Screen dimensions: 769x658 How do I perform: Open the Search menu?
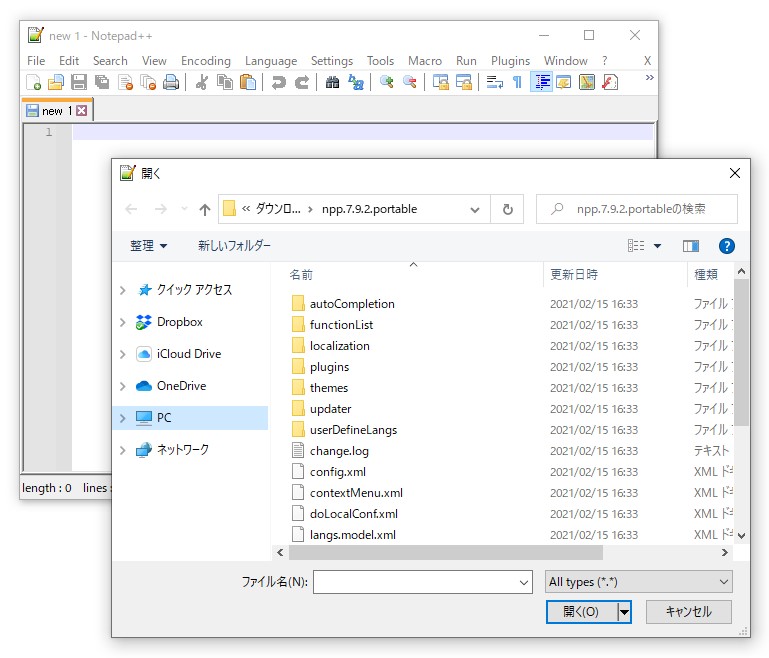(x=110, y=61)
